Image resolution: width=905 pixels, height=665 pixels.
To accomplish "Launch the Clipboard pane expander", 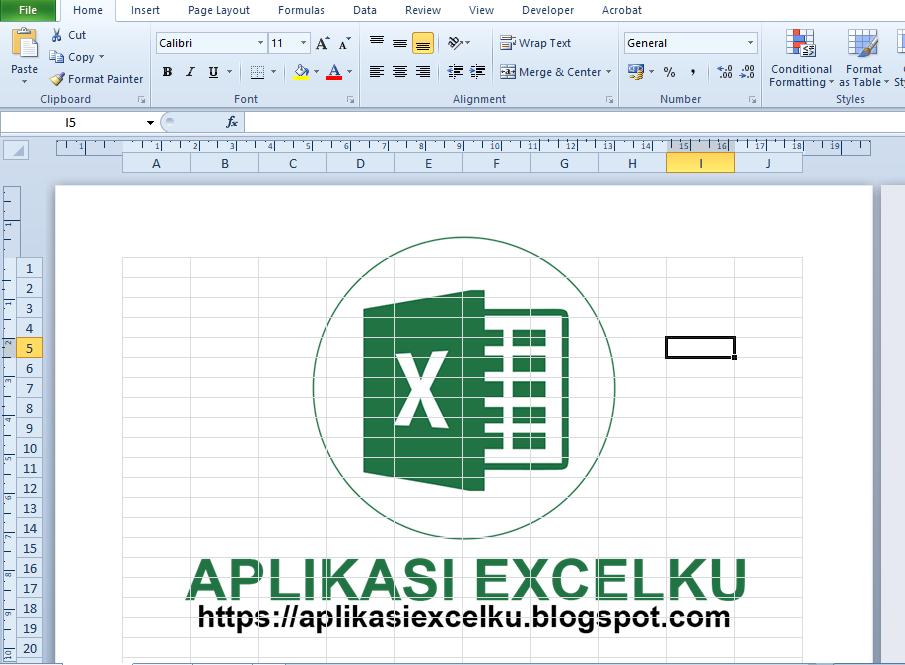I will 141,100.
